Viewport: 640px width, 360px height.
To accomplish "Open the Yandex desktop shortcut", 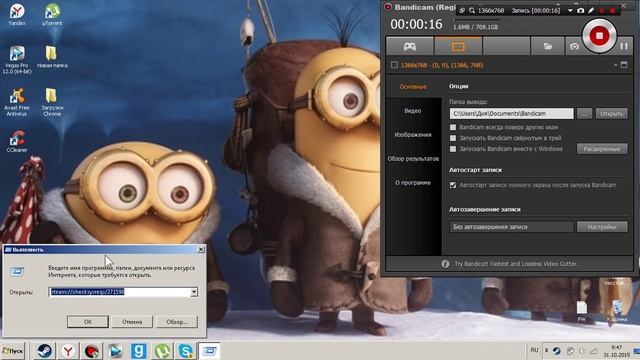I will [17, 15].
